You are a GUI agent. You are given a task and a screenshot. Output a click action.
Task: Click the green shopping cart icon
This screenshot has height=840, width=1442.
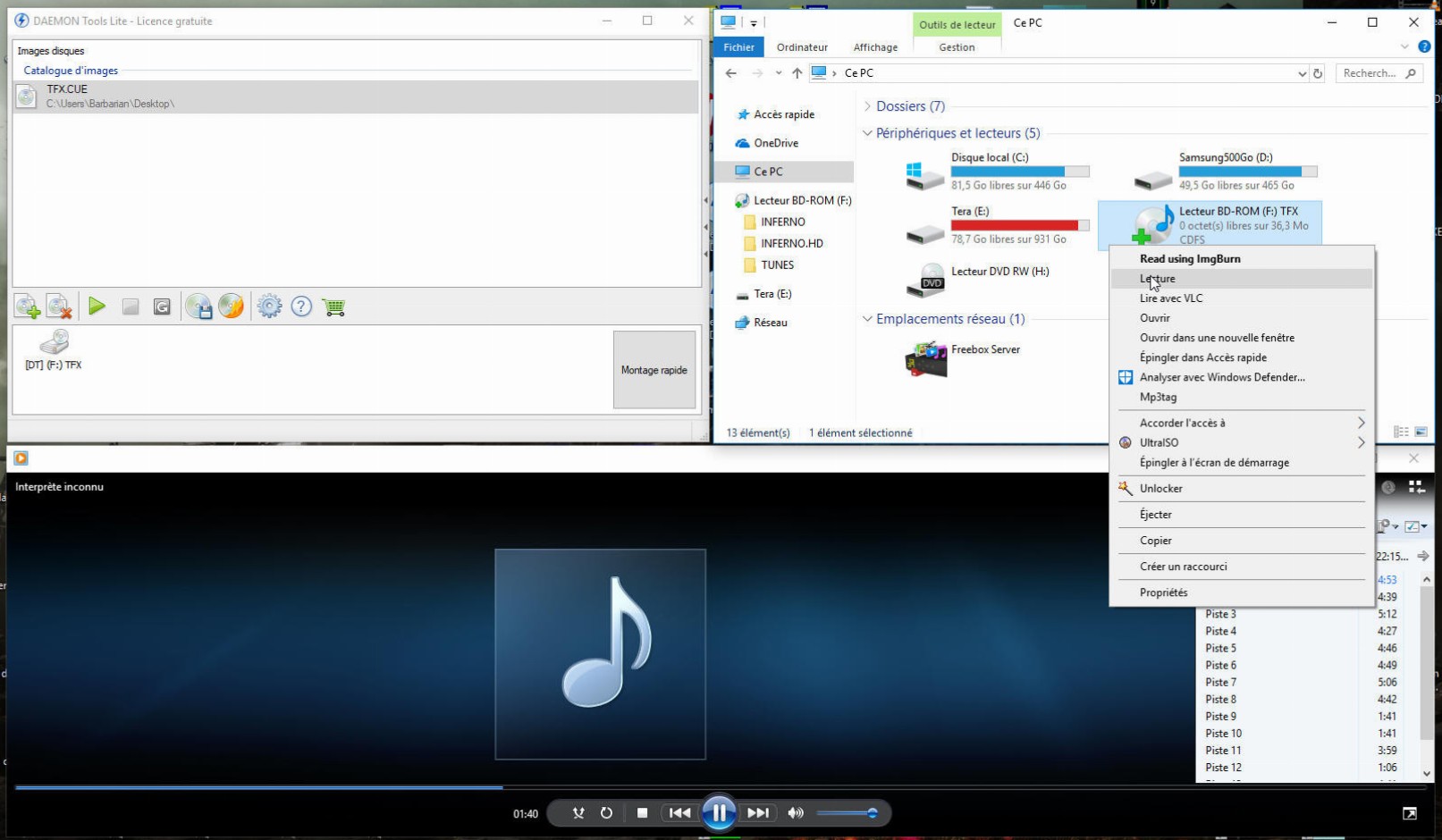333,307
